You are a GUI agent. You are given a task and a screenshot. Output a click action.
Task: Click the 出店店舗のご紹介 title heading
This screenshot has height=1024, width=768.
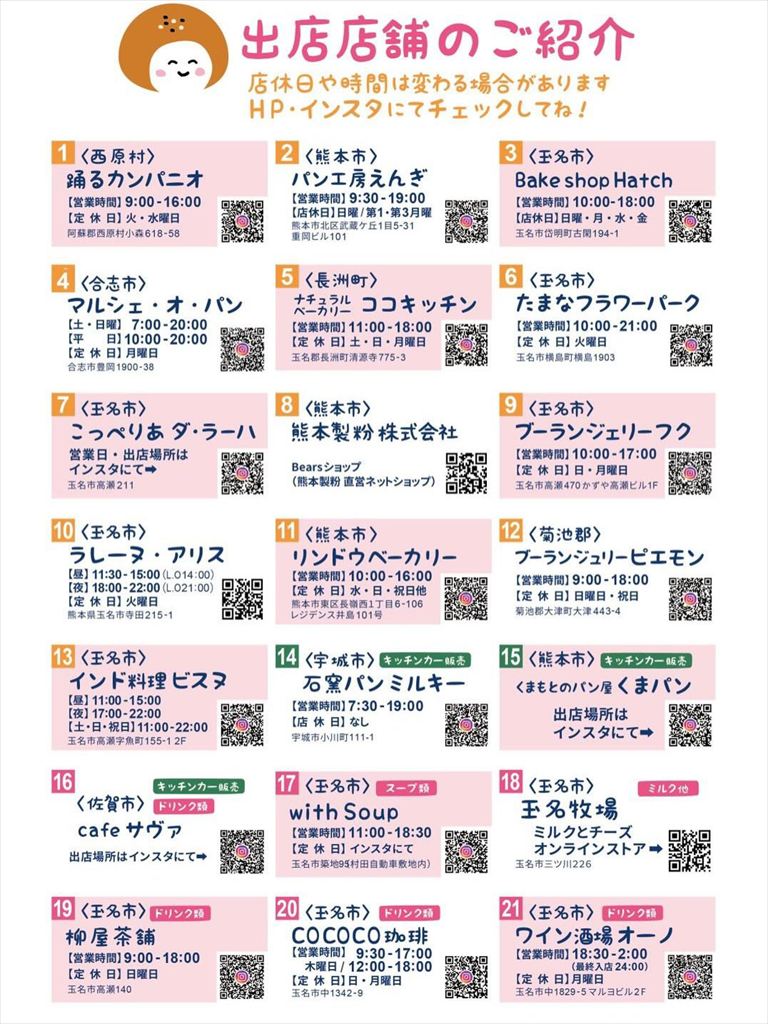tap(438, 41)
